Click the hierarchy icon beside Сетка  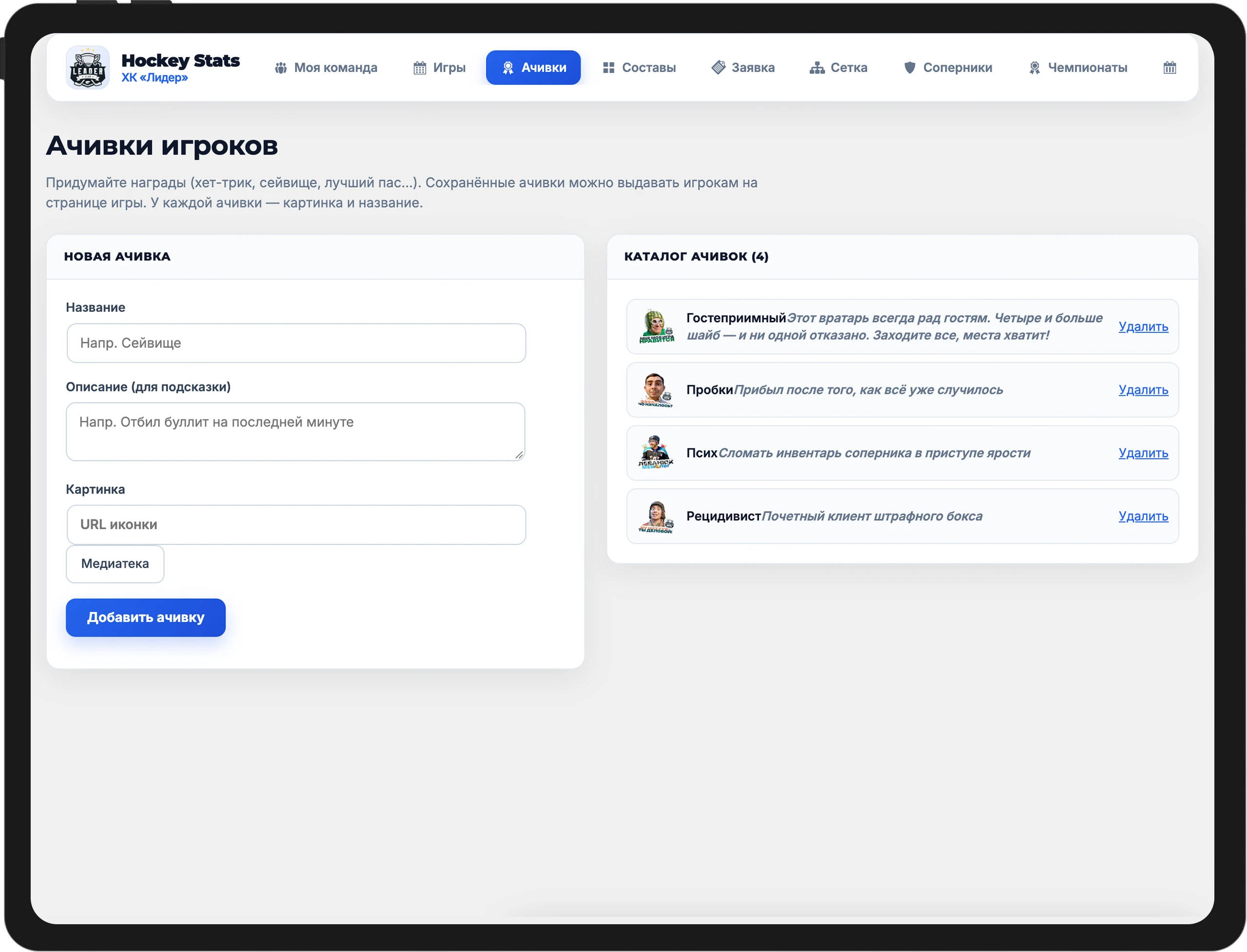(817, 68)
